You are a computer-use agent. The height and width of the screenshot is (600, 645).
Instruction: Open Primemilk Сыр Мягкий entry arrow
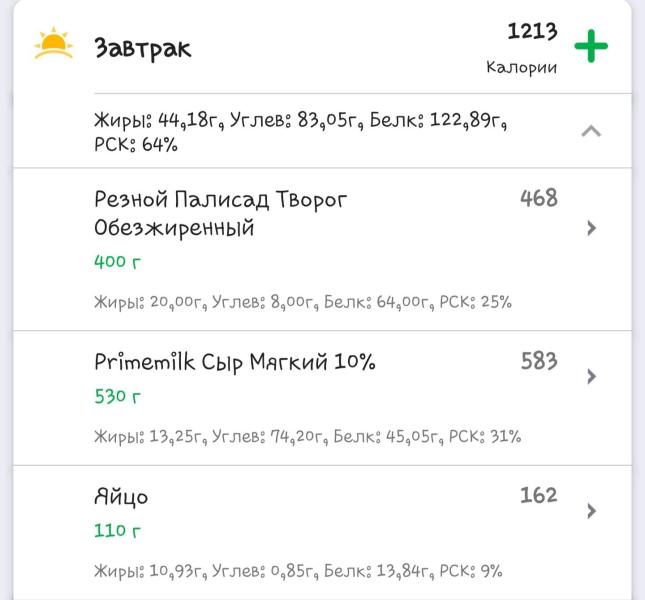click(592, 376)
